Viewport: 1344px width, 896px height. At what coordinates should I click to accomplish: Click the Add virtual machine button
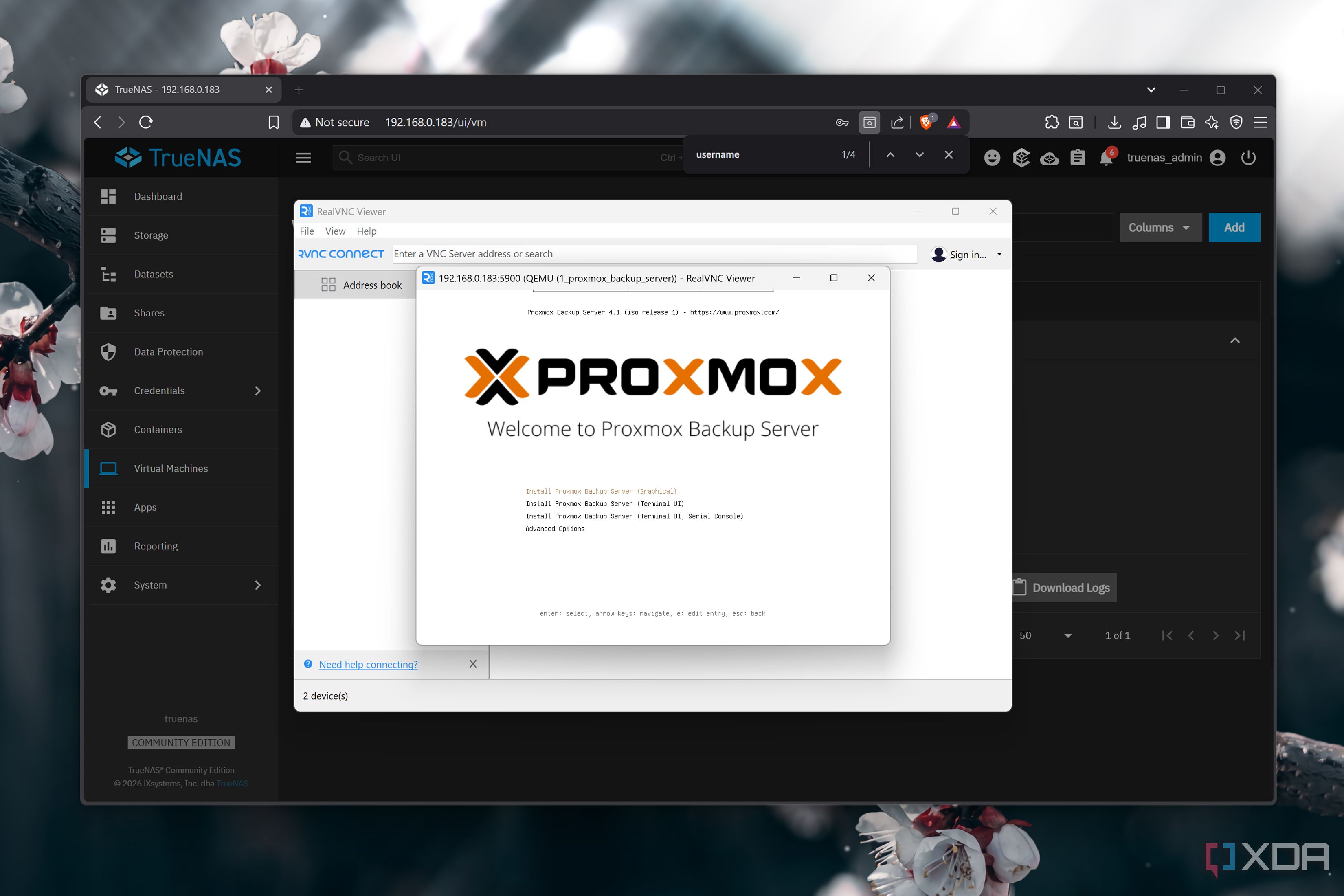coord(1234,227)
